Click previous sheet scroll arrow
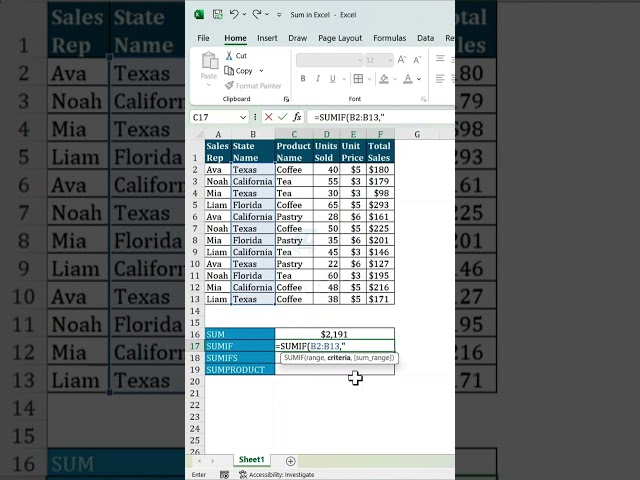This screenshot has height=480, width=640. pyautogui.click(x=200, y=461)
